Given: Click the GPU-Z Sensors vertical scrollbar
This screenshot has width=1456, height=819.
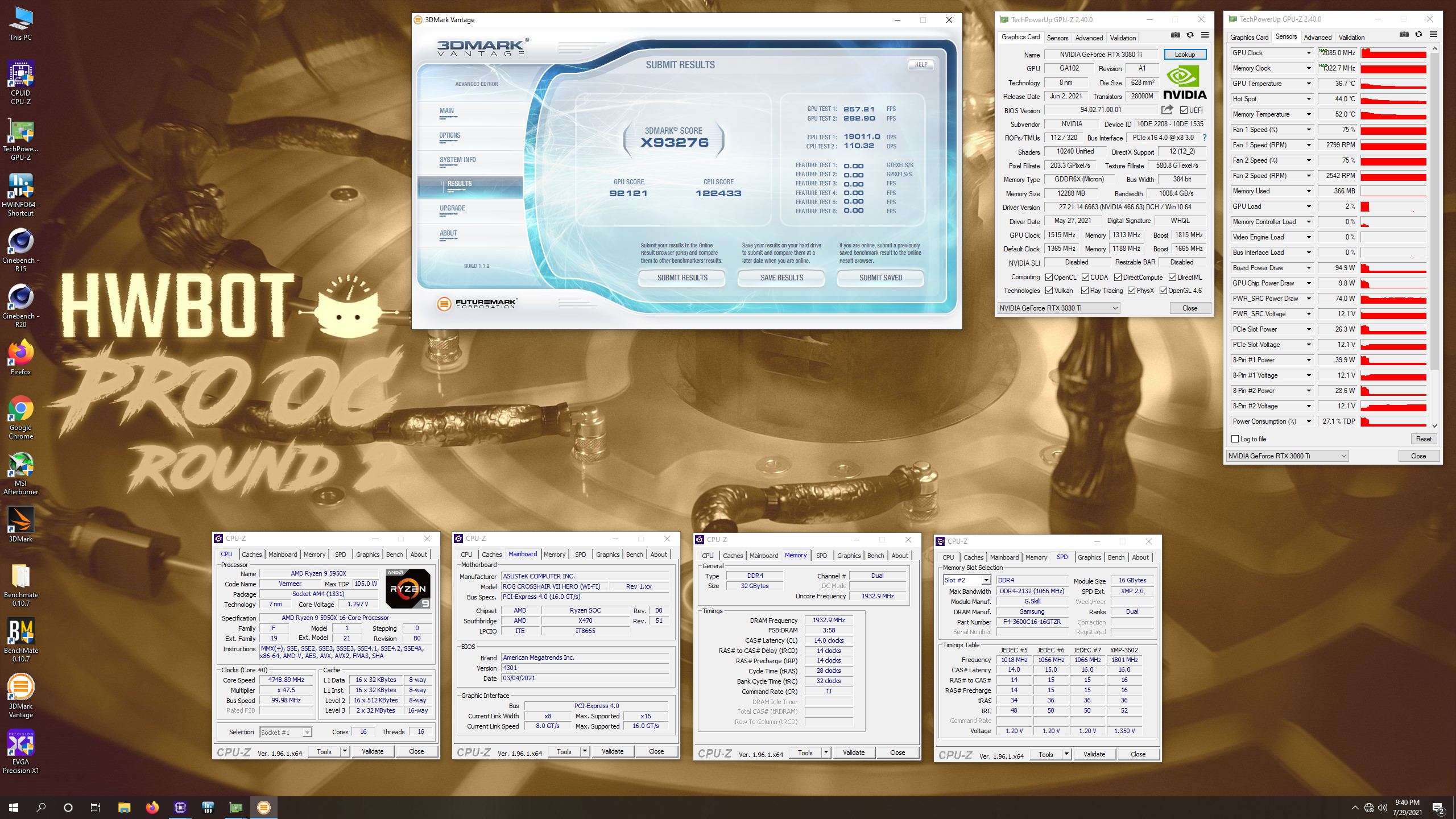Looking at the screenshot, I should pyautogui.click(x=1434, y=237).
